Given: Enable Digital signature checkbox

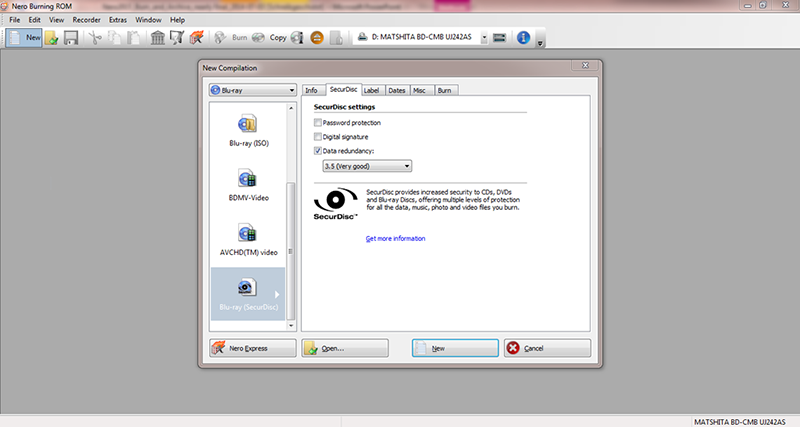Looking at the screenshot, I should point(318,137).
